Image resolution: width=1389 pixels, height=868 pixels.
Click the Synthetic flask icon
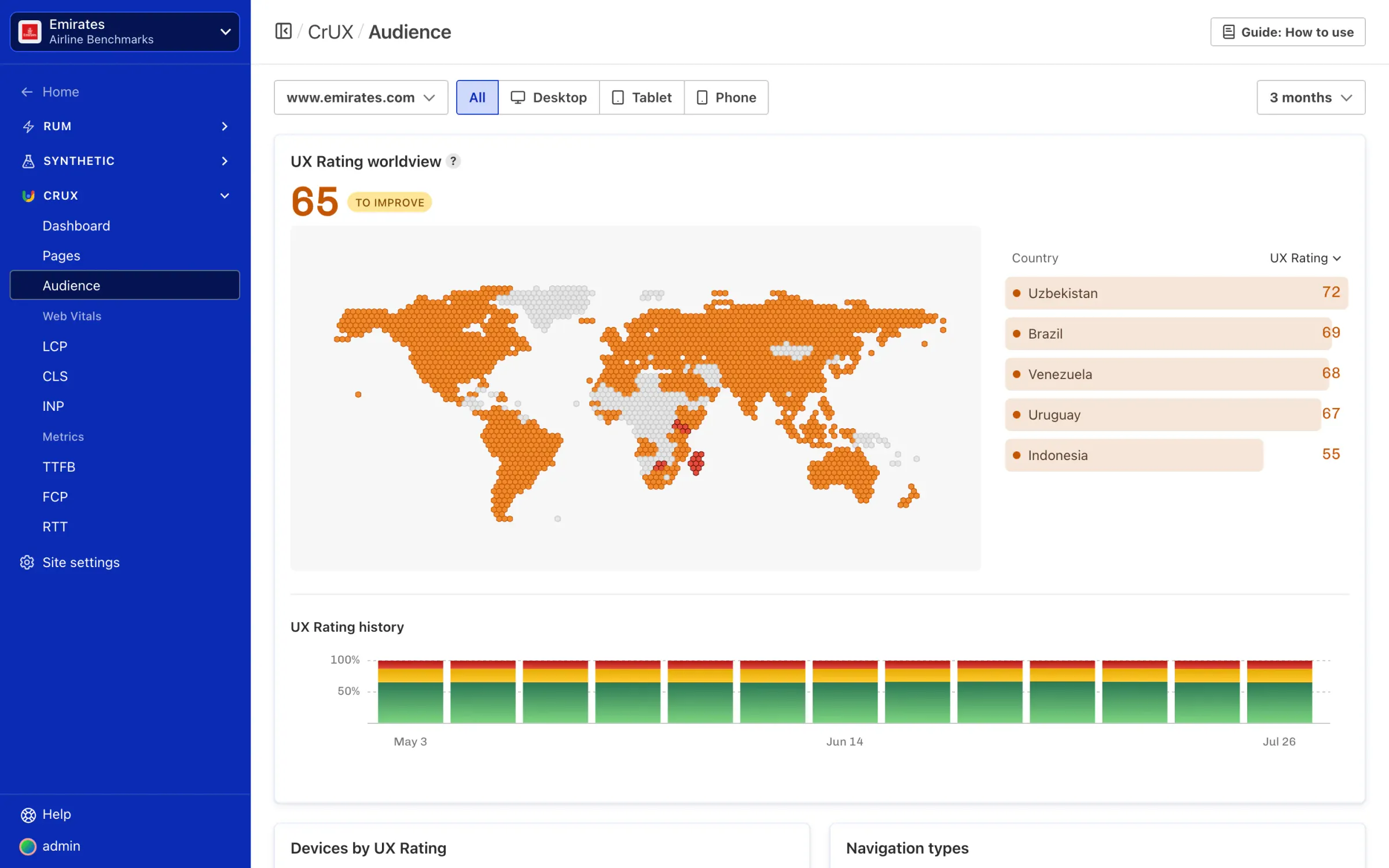coord(28,161)
